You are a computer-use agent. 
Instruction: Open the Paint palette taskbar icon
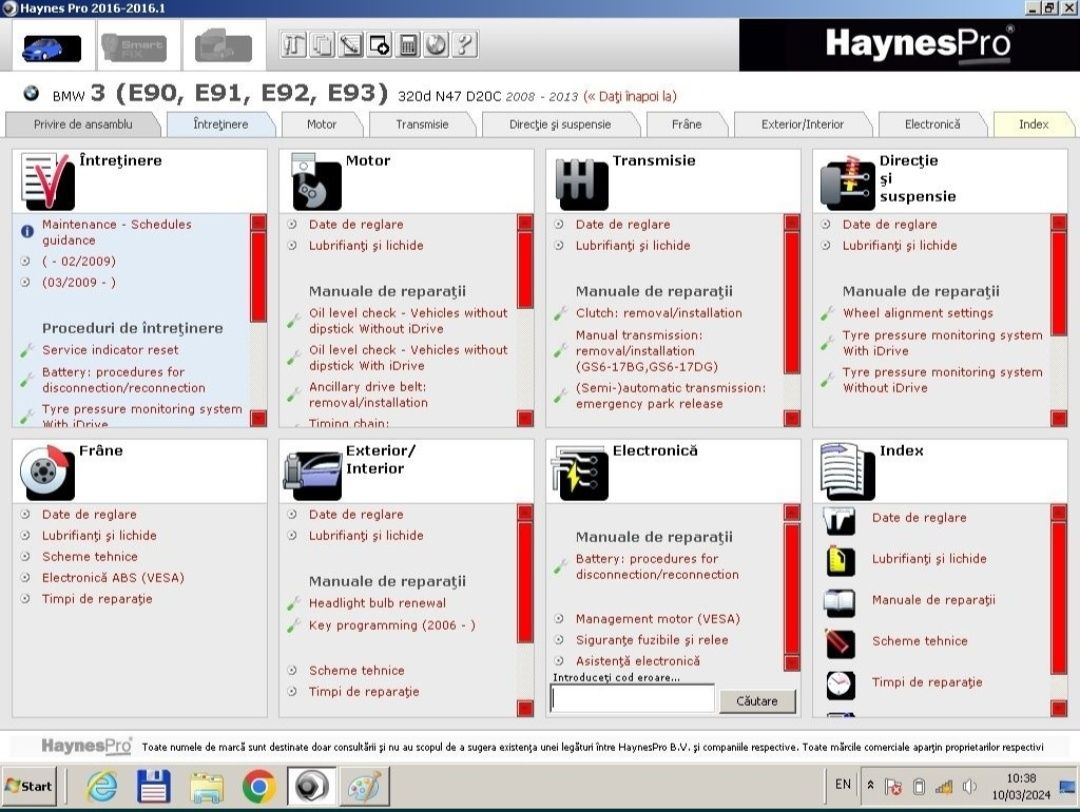pos(364,787)
